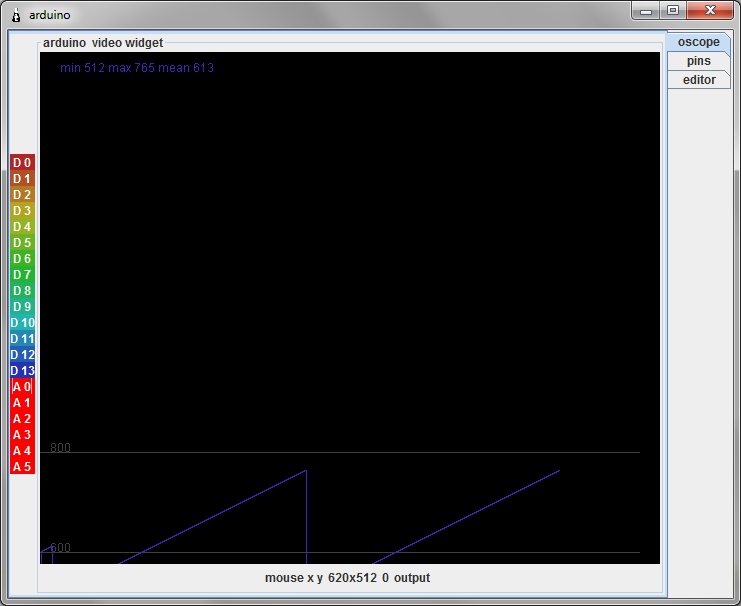Select digital pin D 2 button
Image resolution: width=741 pixels, height=606 pixels.
click(22, 195)
